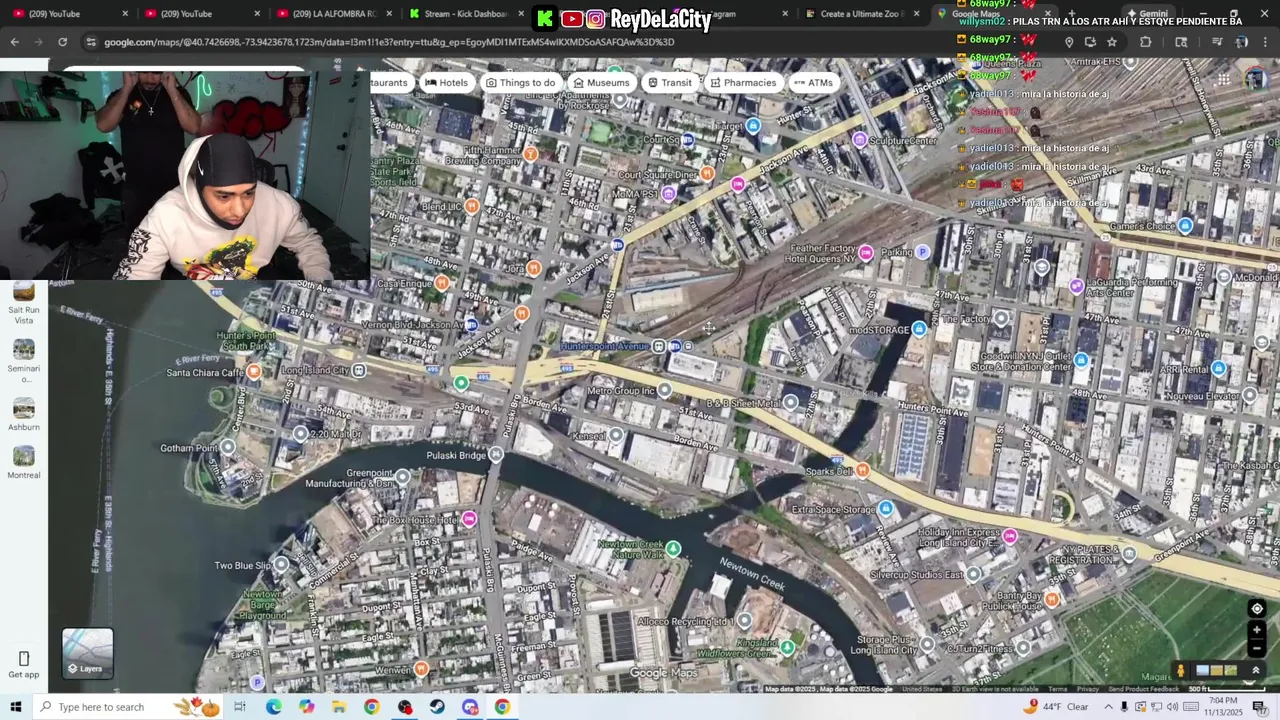The height and width of the screenshot is (720, 1280).
Task: Open the Windows Start menu
Action: coord(15,707)
